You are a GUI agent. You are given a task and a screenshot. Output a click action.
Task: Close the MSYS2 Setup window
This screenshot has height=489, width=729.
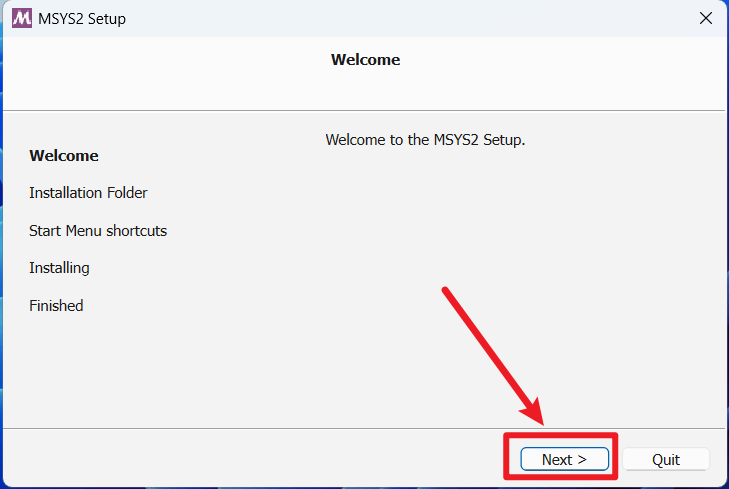coord(705,18)
